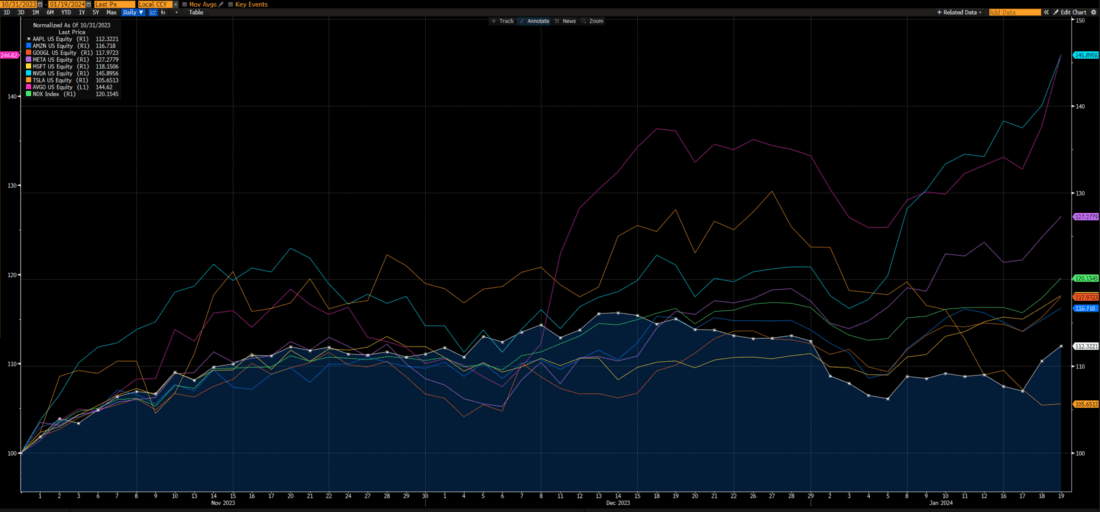Select the YTD time range tab
This screenshot has width=1100, height=512.
coord(66,13)
